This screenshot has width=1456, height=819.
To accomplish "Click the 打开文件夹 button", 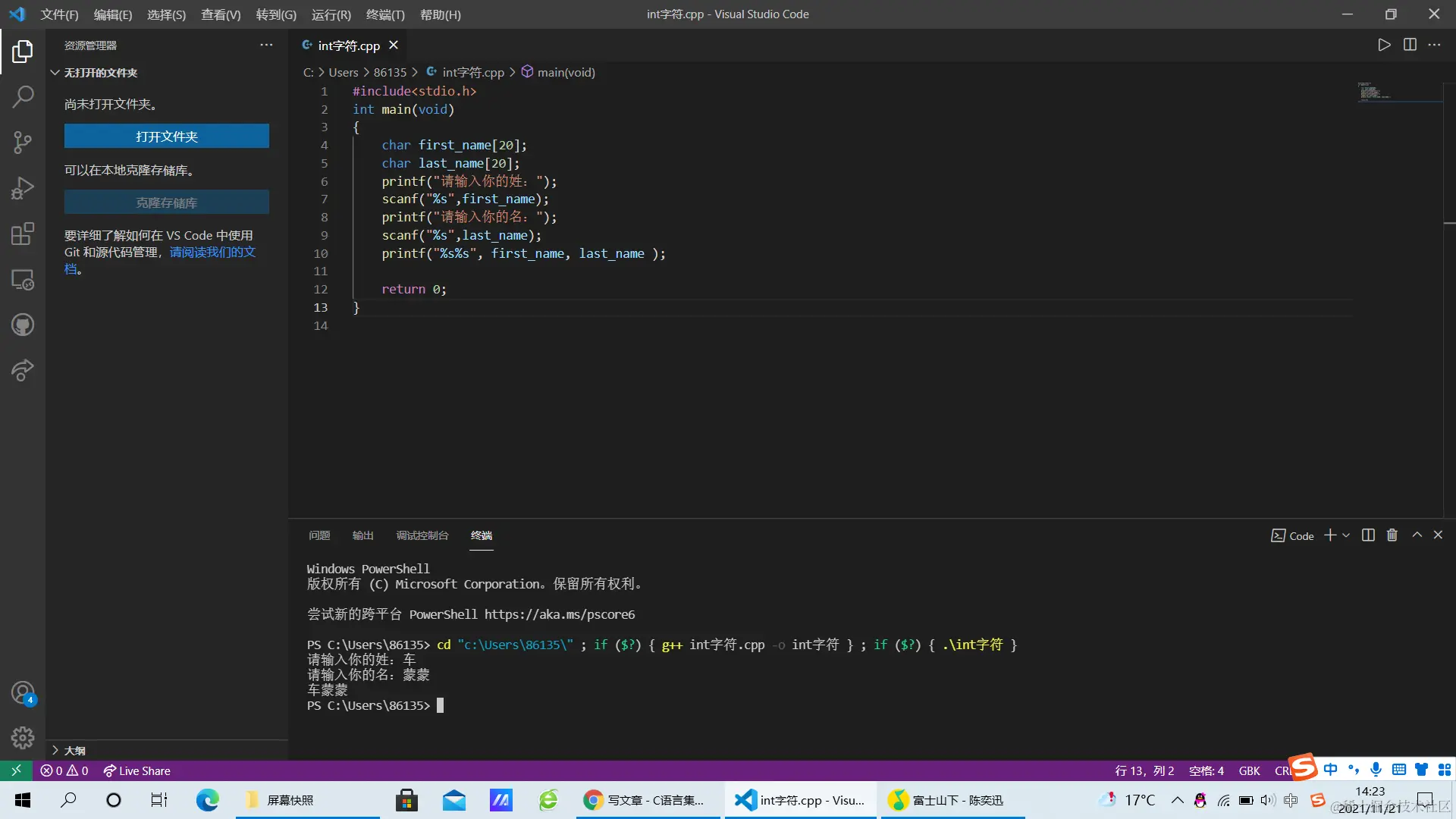I will point(166,136).
